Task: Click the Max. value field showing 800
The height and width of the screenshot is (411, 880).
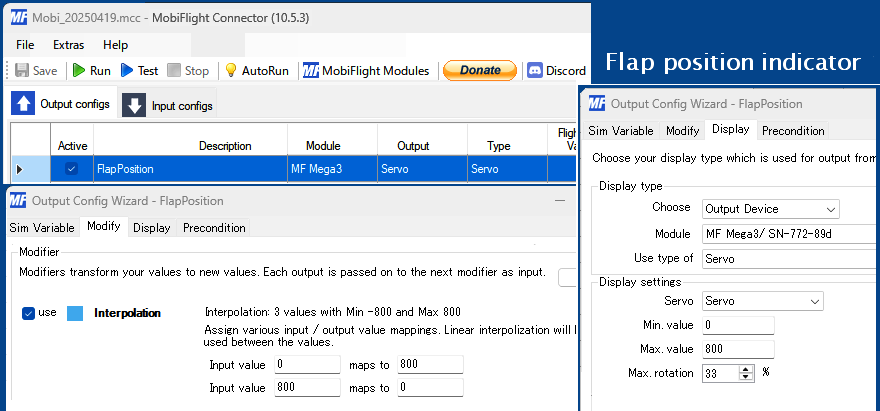Action: coord(738,349)
